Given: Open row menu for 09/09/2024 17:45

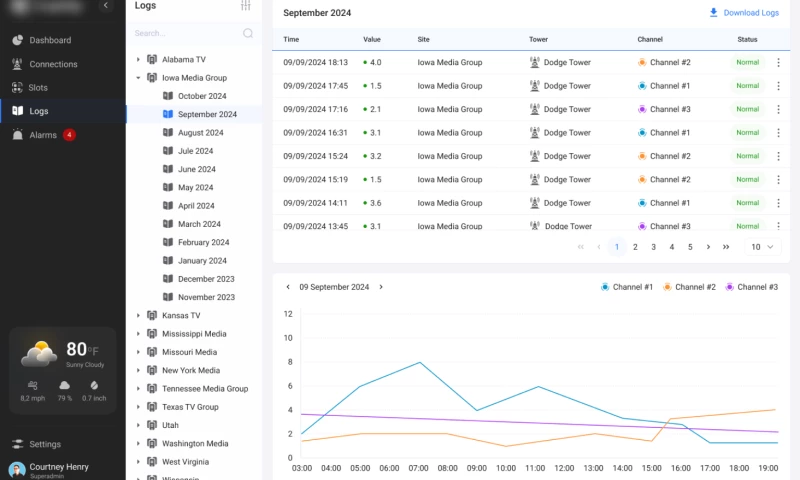Looking at the screenshot, I should [x=779, y=86].
